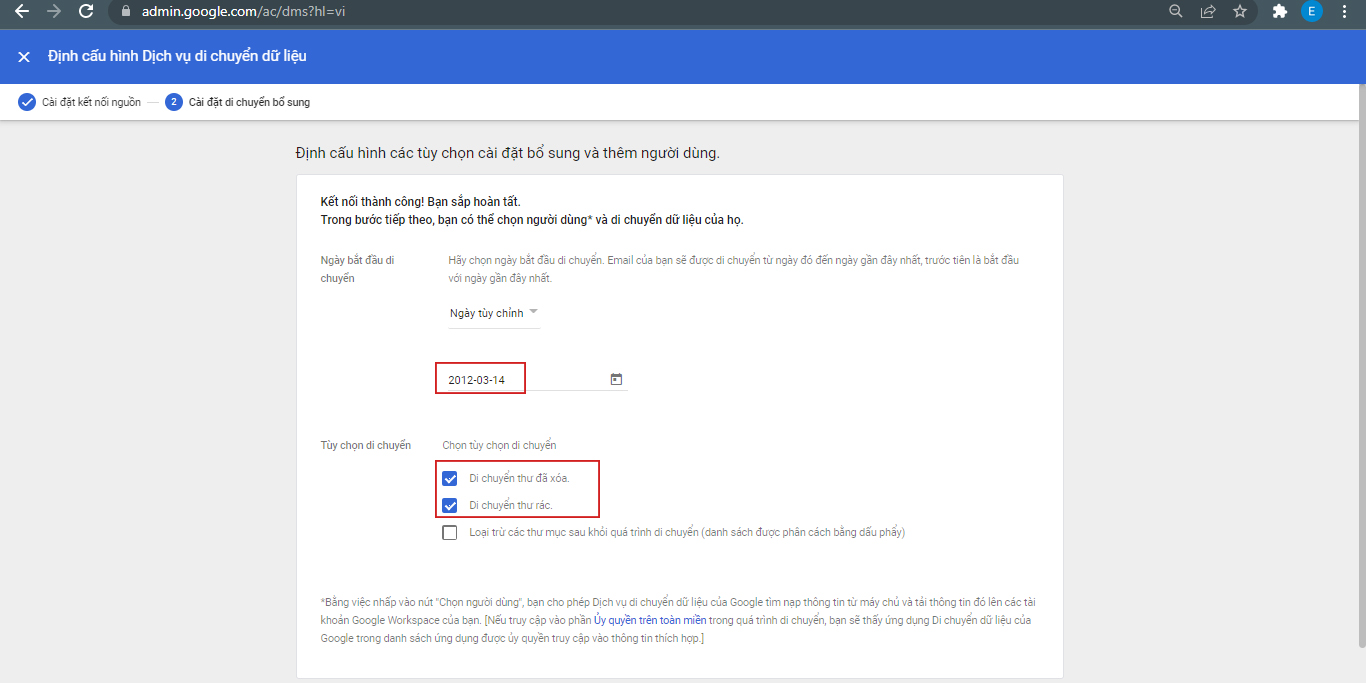Reload the current page
Image resolution: width=1366 pixels, height=683 pixels.
86,12
